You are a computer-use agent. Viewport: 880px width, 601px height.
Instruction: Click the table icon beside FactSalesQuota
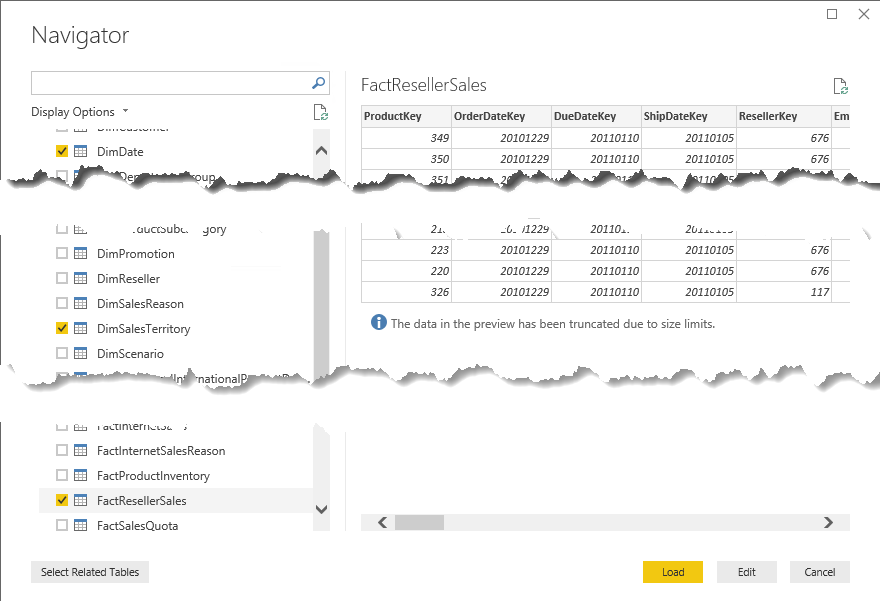click(x=81, y=526)
